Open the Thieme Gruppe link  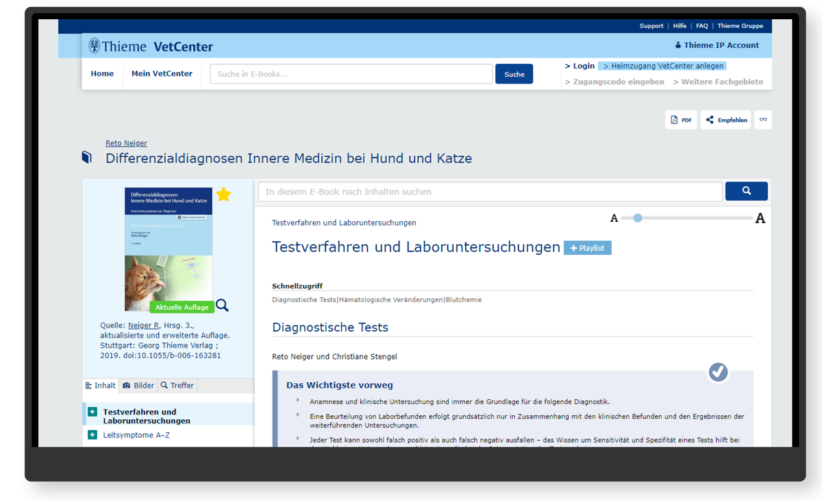[x=740, y=26]
